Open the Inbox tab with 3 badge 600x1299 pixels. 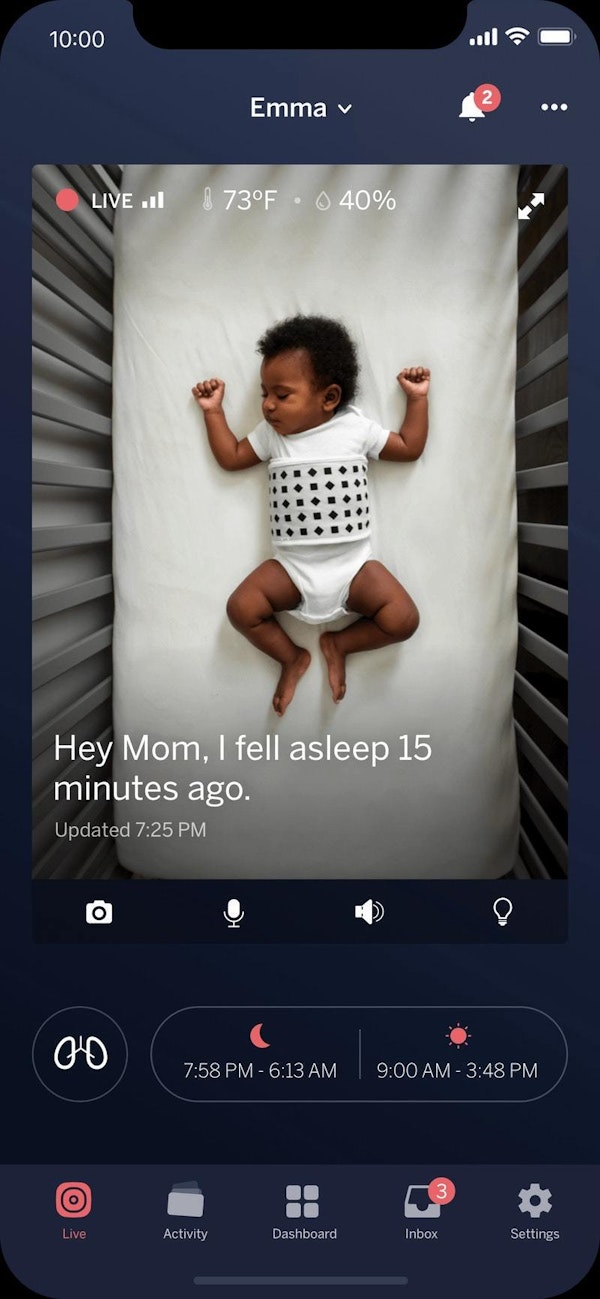(422, 1210)
